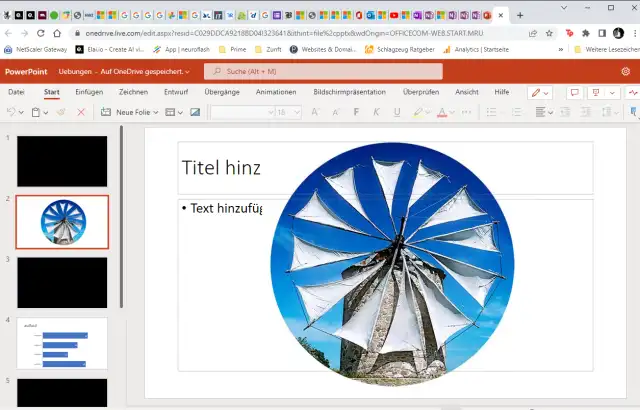Click the line spacing icon
The height and width of the screenshot is (410, 640).
(607, 112)
